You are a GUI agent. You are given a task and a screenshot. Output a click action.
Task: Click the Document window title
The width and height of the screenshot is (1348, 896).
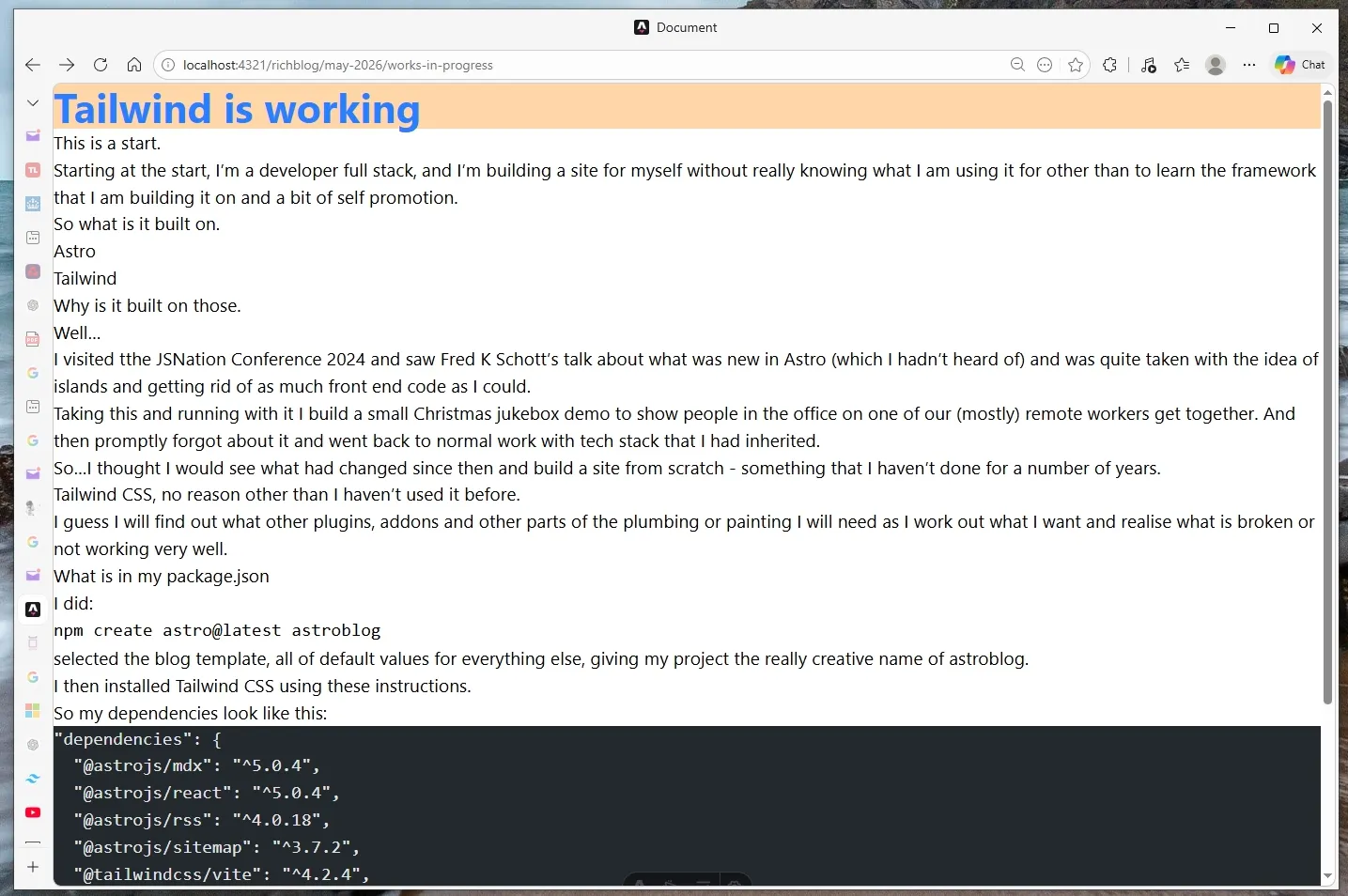(x=687, y=27)
